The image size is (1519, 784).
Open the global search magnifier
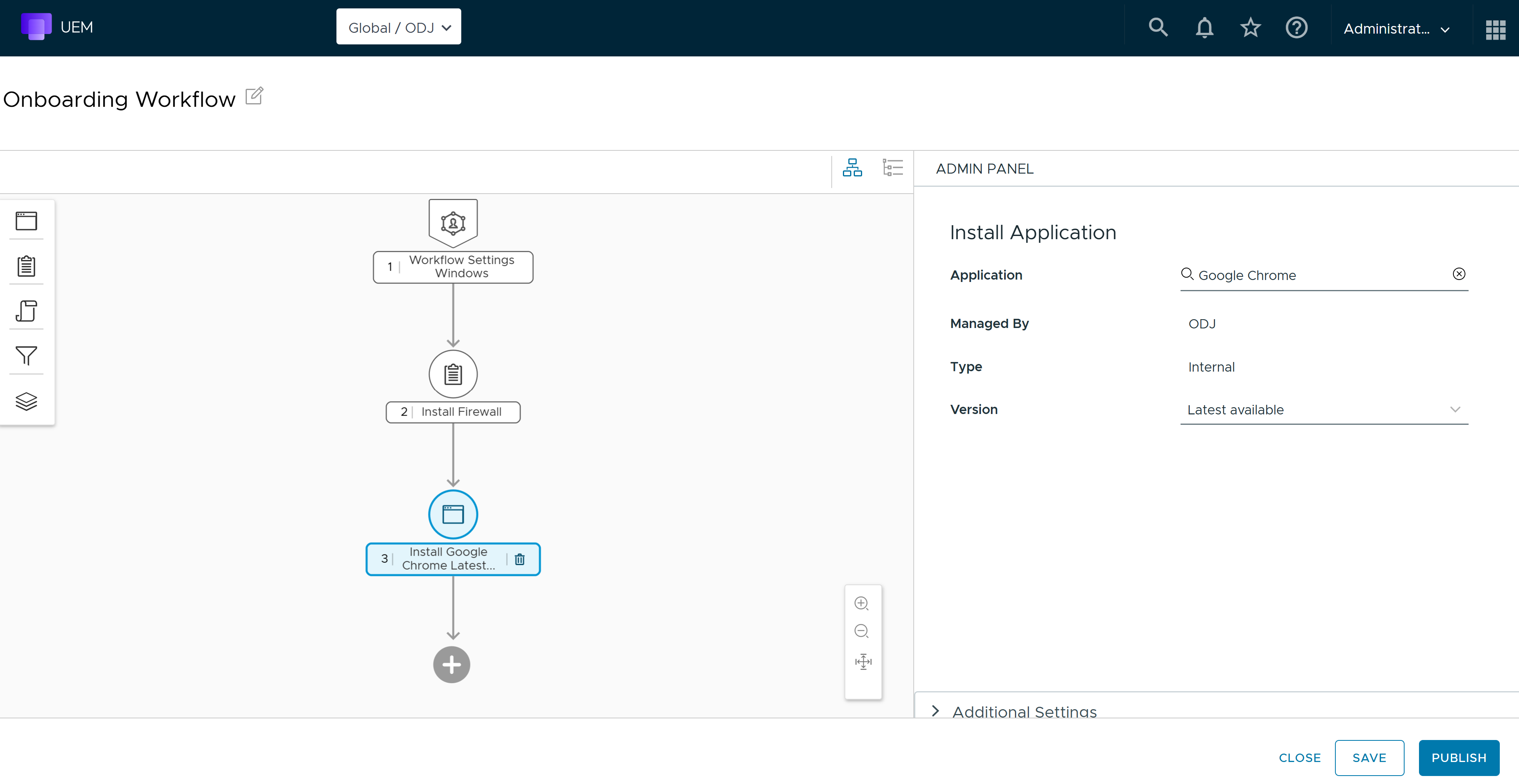click(1157, 27)
